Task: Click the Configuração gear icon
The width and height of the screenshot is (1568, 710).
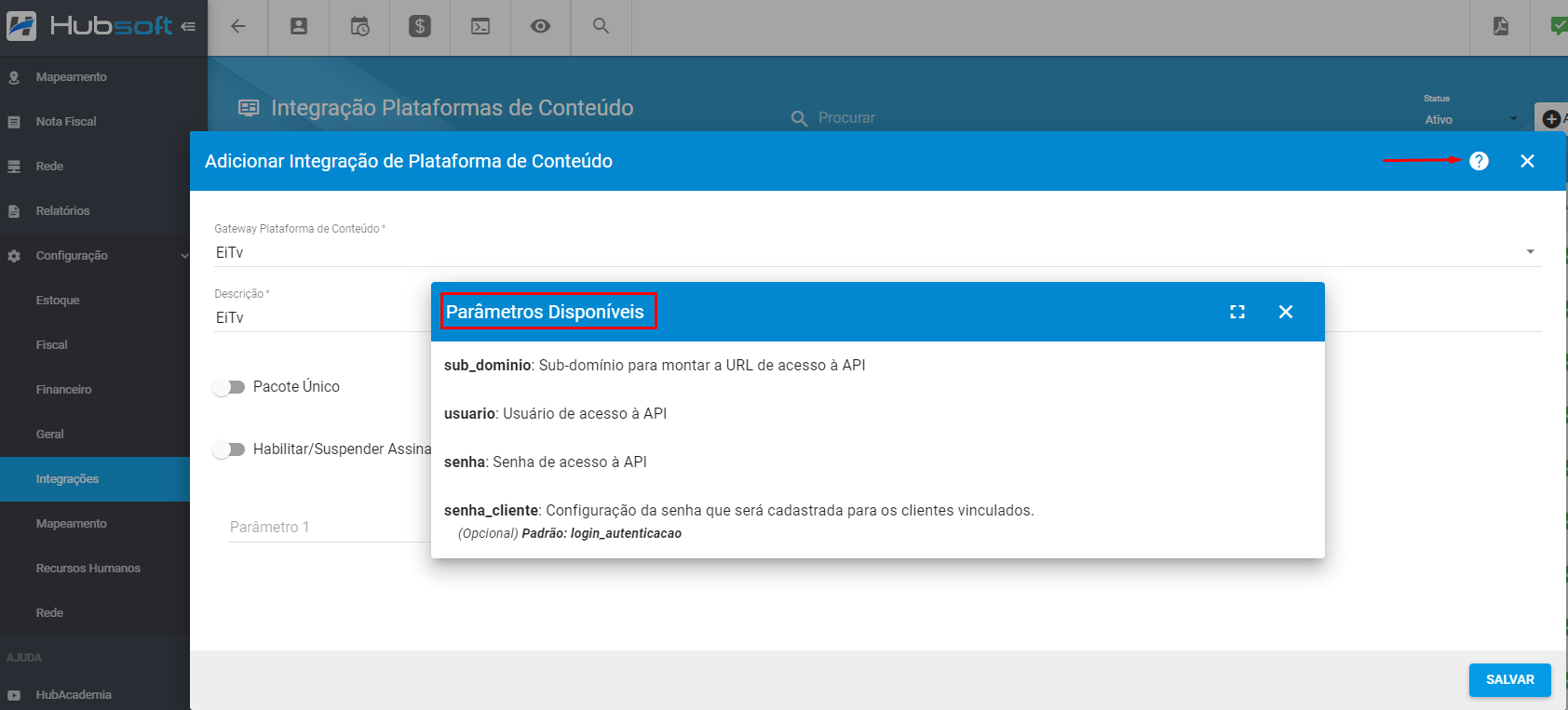Action: click(x=14, y=256)
